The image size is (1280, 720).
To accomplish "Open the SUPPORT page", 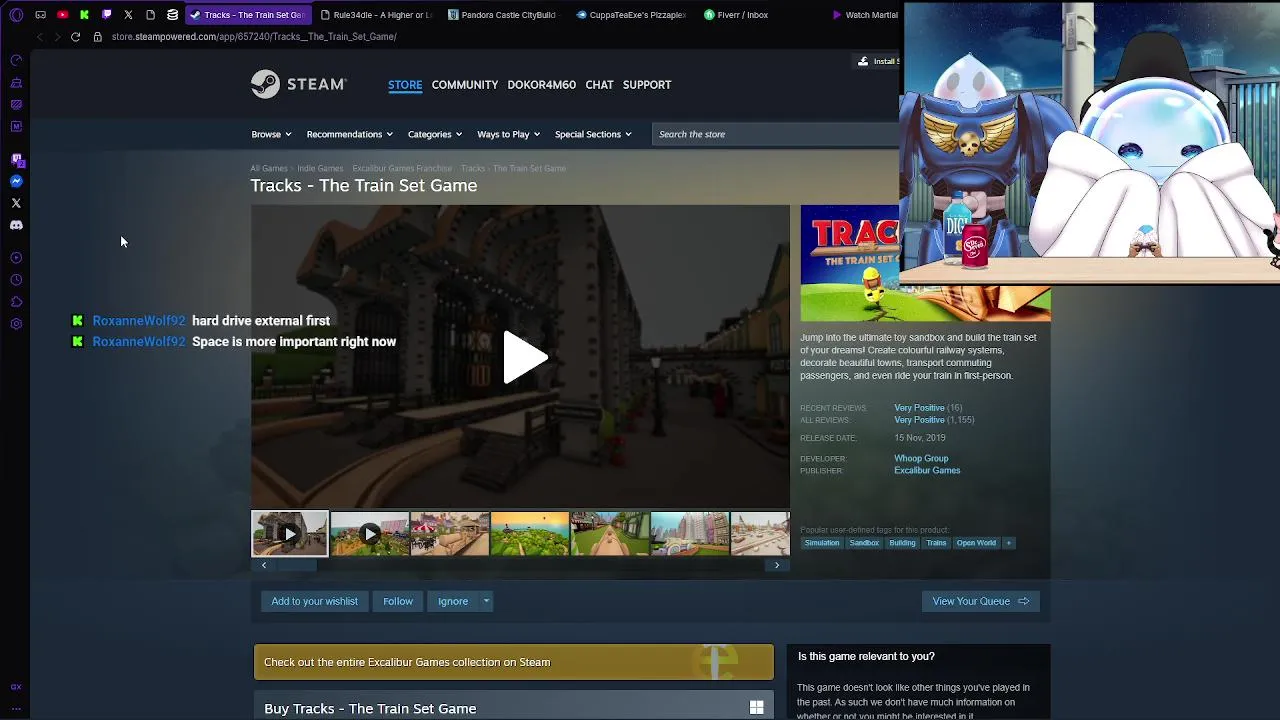I will (x=647, y=85).
